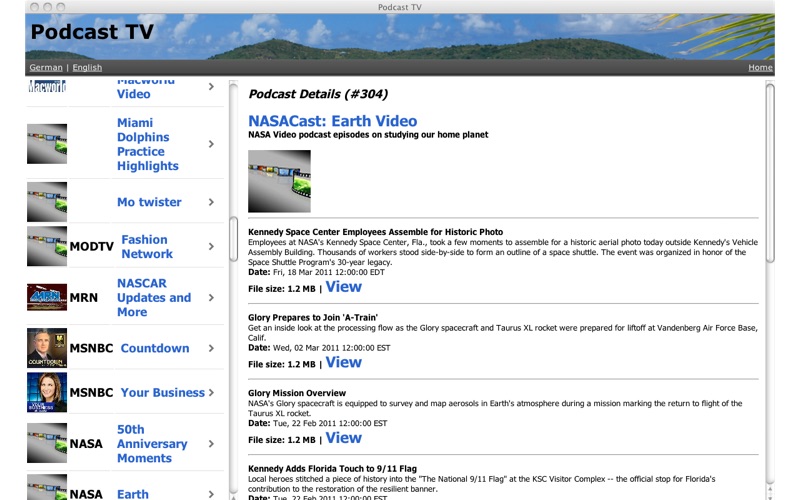Image resolution: width=800 pixels, height=500 pixels.
Task: Click the Kennedy Space Center Employees episode title
Action: [376, 232]
